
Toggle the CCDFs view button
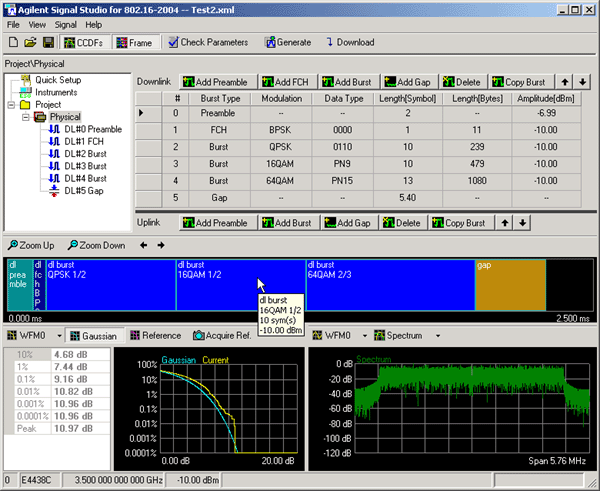(83, 42)
